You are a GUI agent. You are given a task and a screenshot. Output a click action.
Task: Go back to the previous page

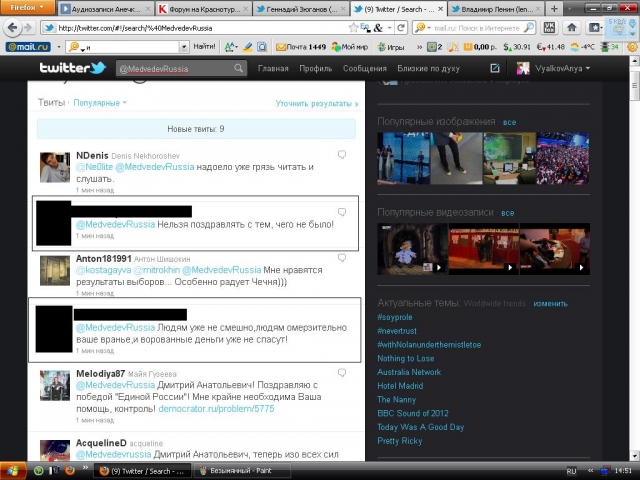pos(12,28)
